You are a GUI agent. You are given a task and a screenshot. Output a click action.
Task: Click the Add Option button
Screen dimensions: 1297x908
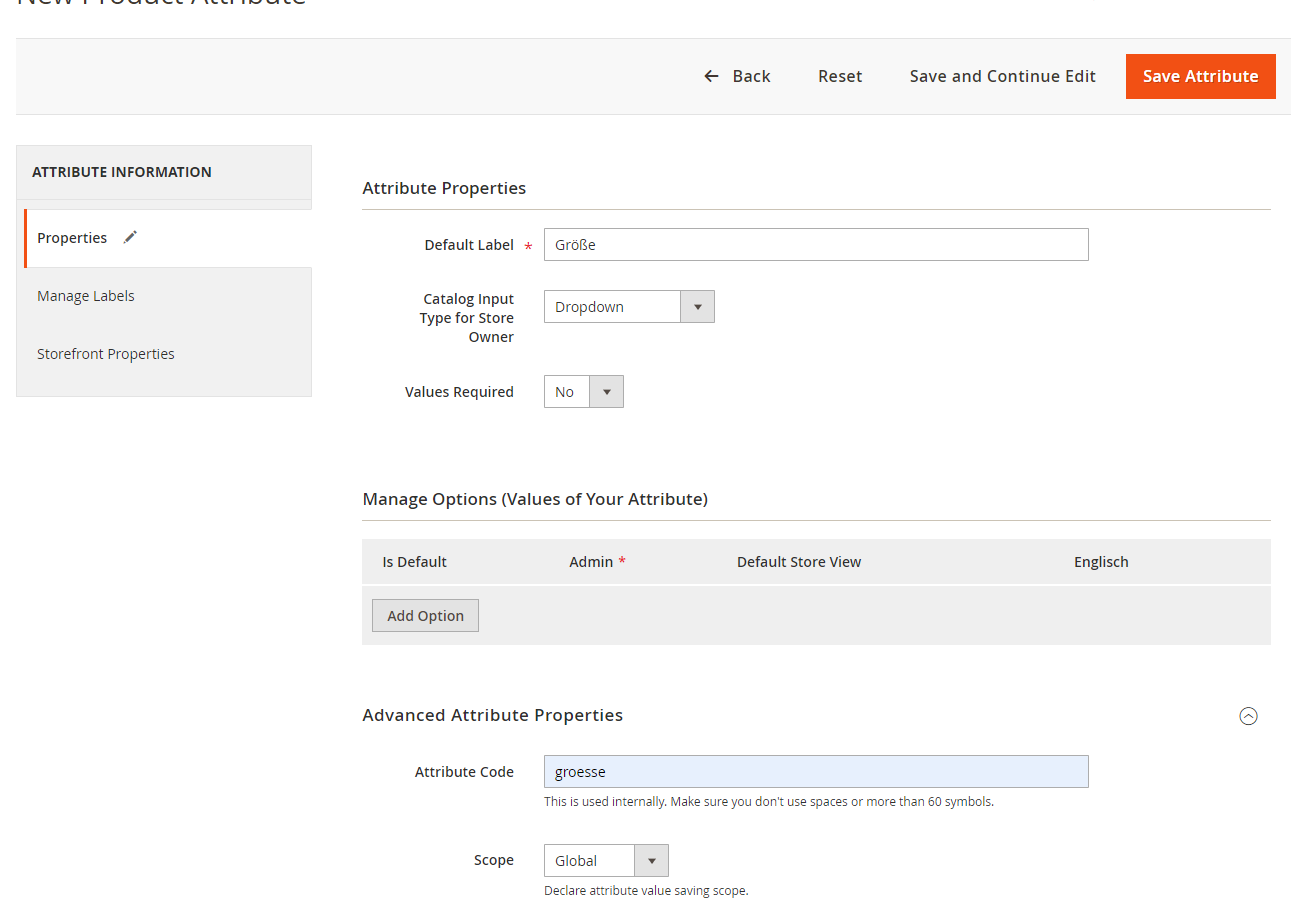425,616
